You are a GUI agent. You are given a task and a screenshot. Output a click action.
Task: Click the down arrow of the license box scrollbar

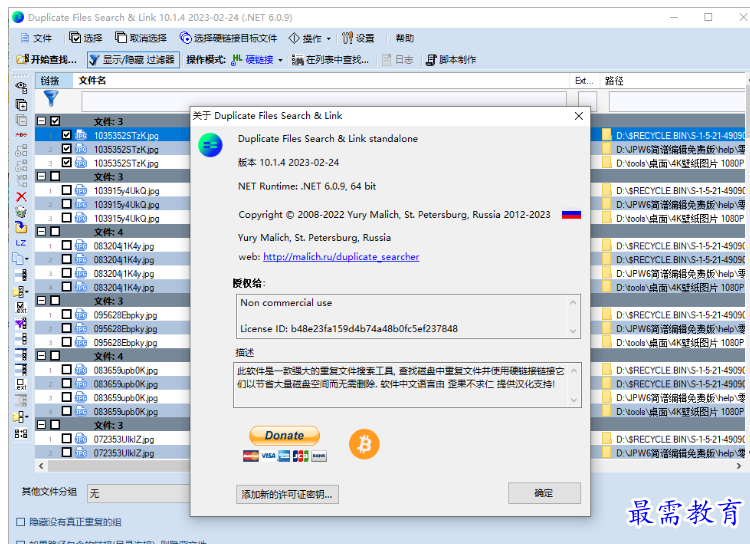click(574, 331)
